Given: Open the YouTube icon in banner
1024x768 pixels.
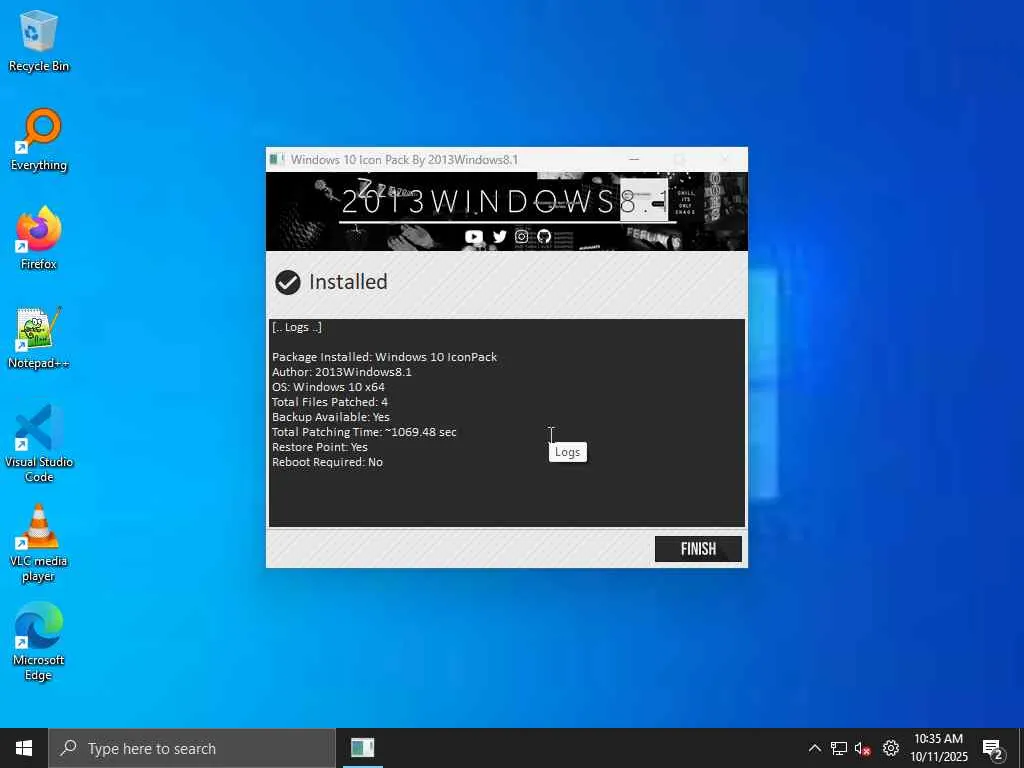Looking at the screenshot, I should [x=474, y=236].
